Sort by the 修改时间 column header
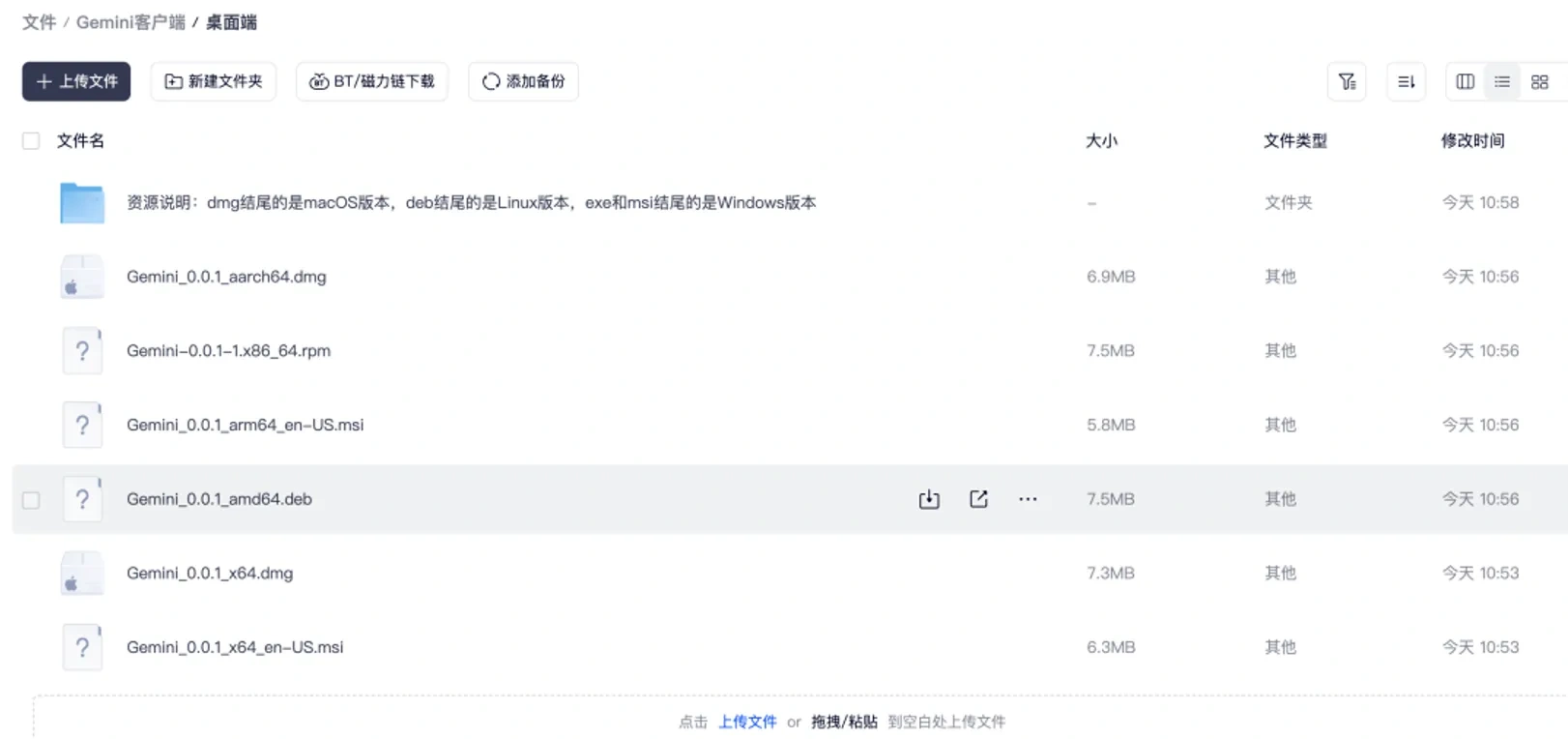The height and width of the screenshot is (739, 1568). (1472, 141)
